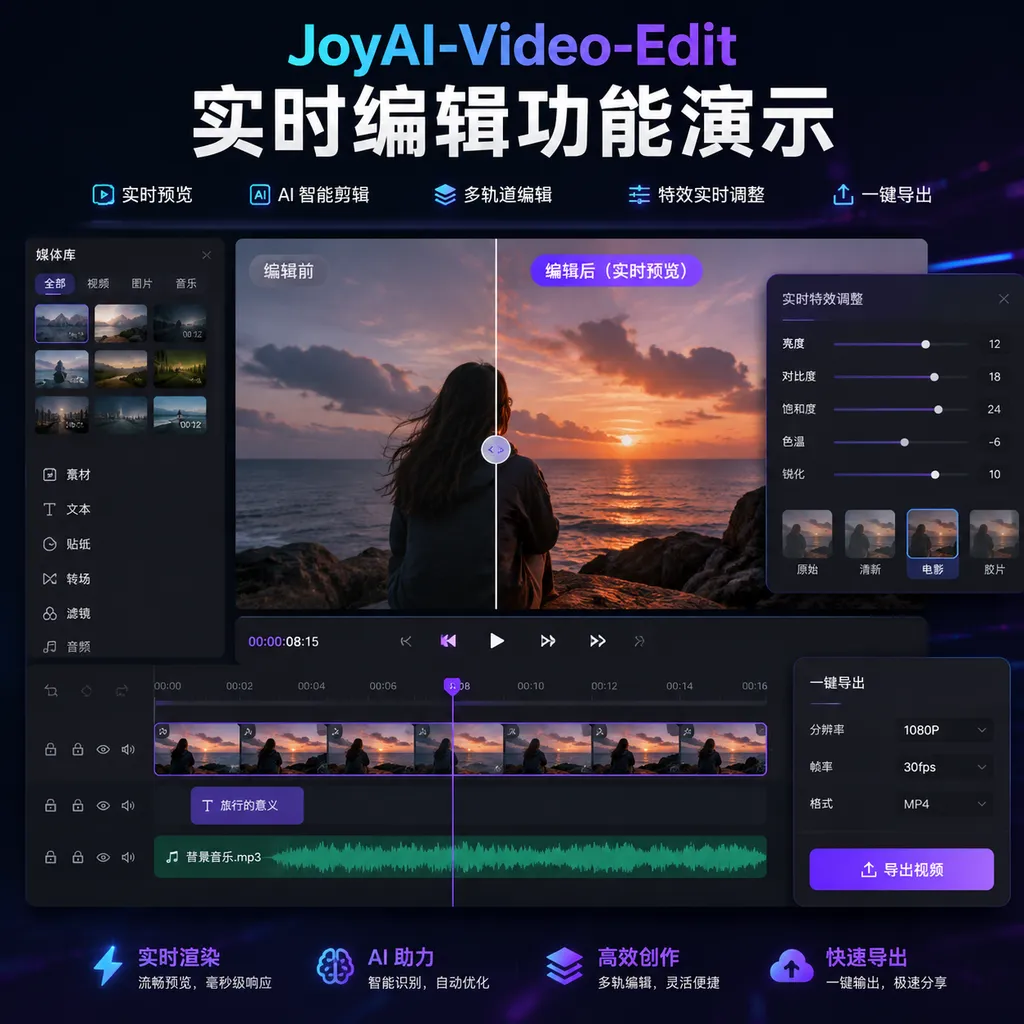The height and width of the screenshot is (1024, 1024).
Task: Open the 音频 audio panel
Action: [66, 647]
